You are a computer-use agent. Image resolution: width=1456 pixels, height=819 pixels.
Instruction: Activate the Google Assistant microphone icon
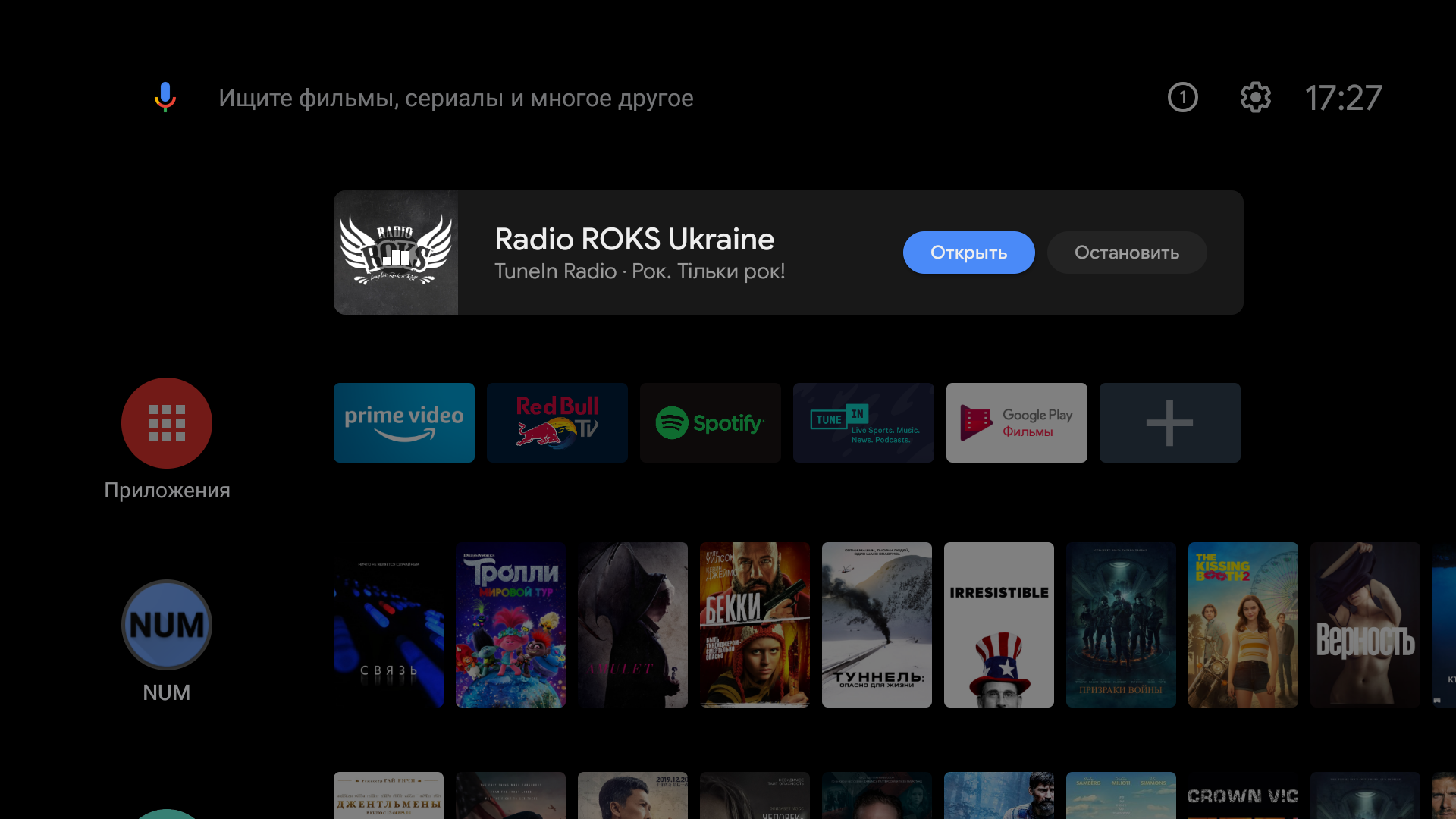pyautogui.click(x=165, y=97)
